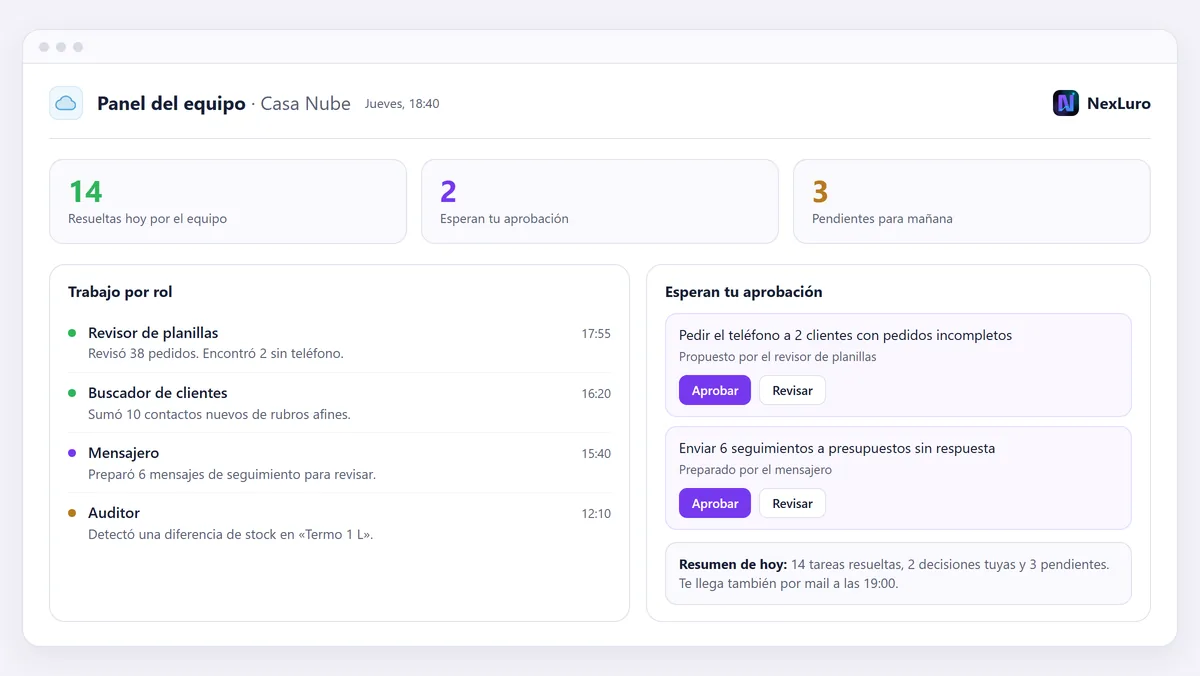
Task: Click the NexLuro logo icon
Action: click(1066, 103)
